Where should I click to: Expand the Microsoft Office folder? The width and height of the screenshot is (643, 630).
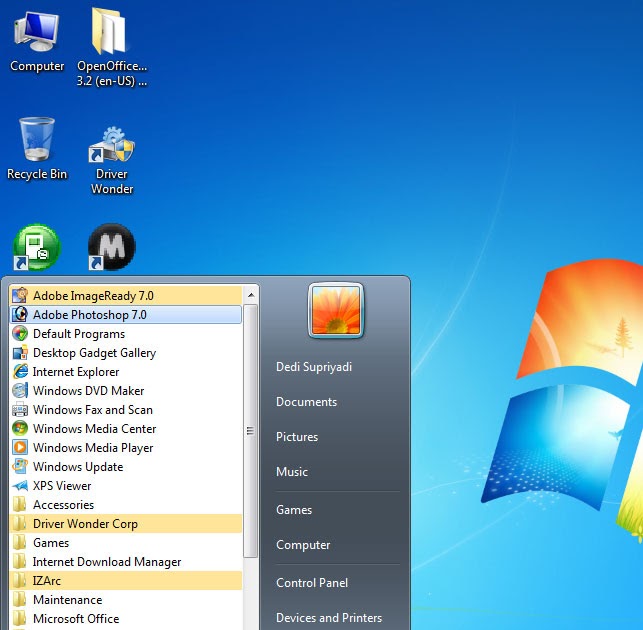coord(125,619)
